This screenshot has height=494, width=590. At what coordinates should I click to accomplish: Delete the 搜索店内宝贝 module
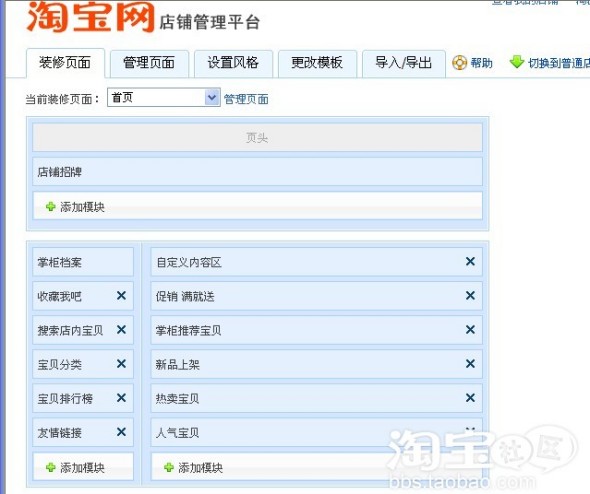[x=121, y=330]
